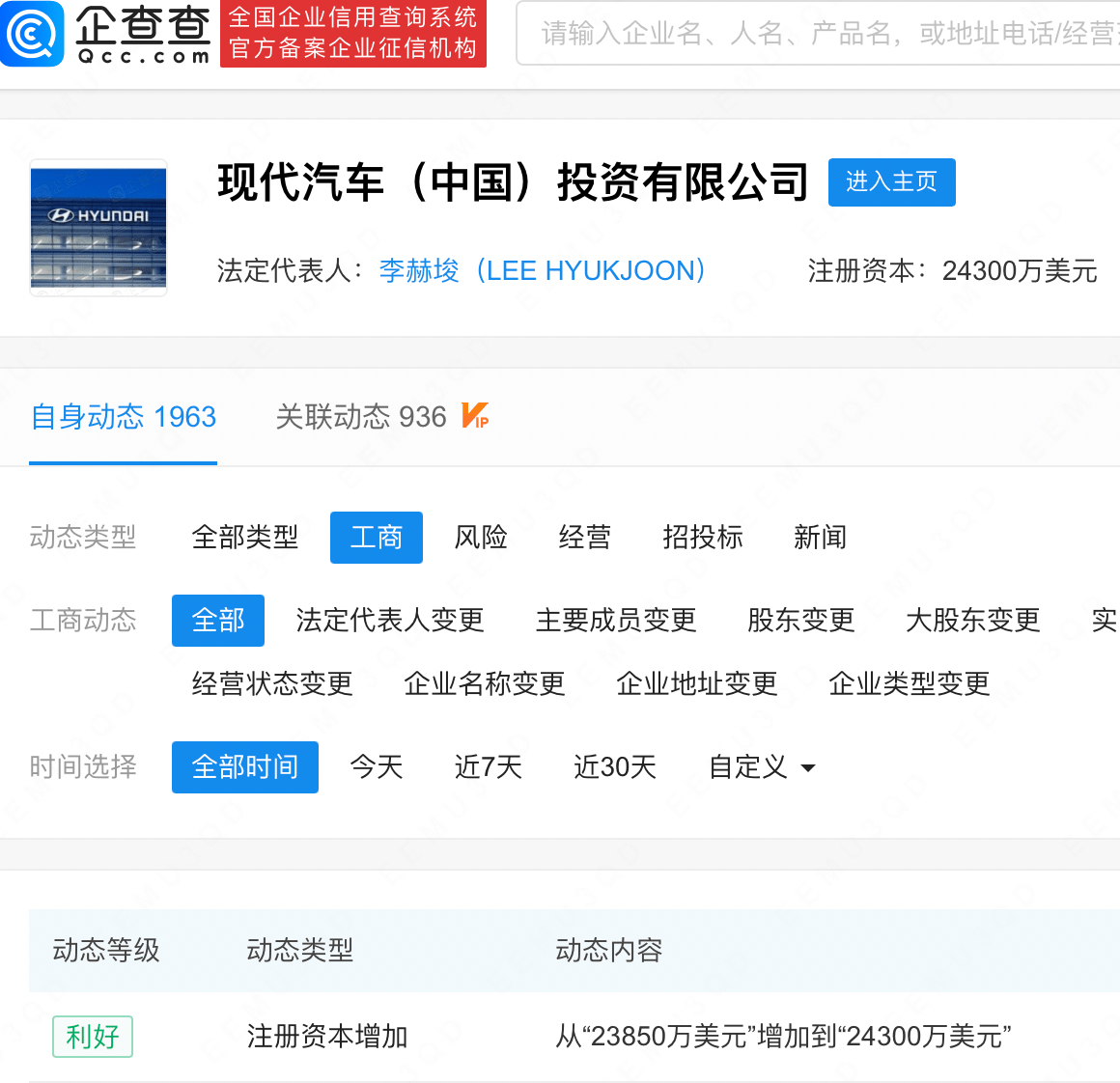Click the VIP badge icon

point(475,415)
